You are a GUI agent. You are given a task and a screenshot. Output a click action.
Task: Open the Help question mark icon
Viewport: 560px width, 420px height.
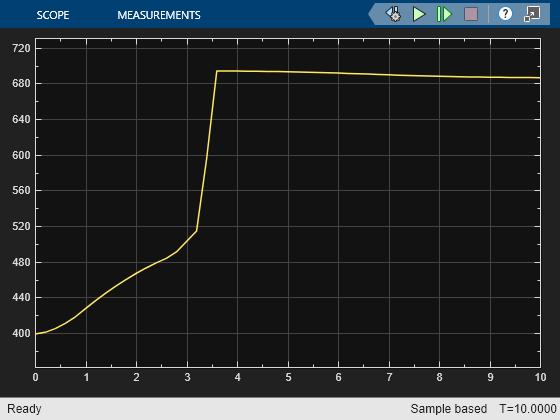pos(505,14)
